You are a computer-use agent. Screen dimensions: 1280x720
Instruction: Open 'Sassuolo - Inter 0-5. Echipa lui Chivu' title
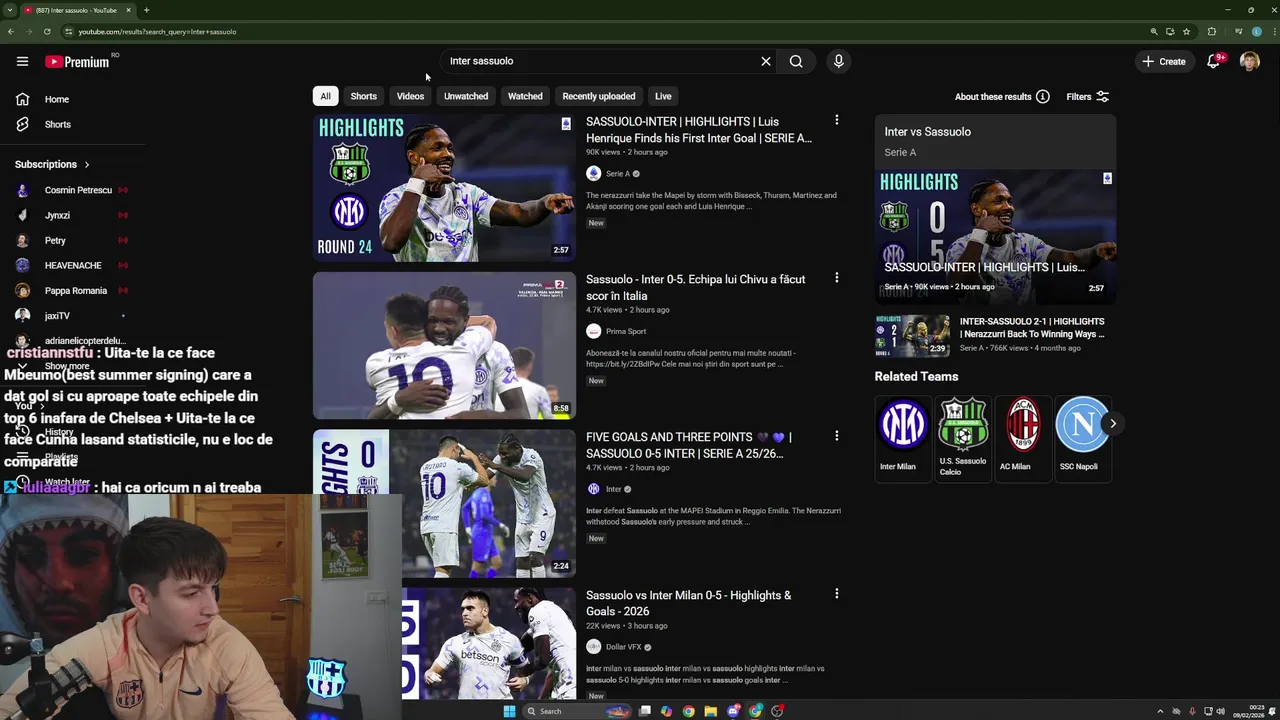[696, 288]
